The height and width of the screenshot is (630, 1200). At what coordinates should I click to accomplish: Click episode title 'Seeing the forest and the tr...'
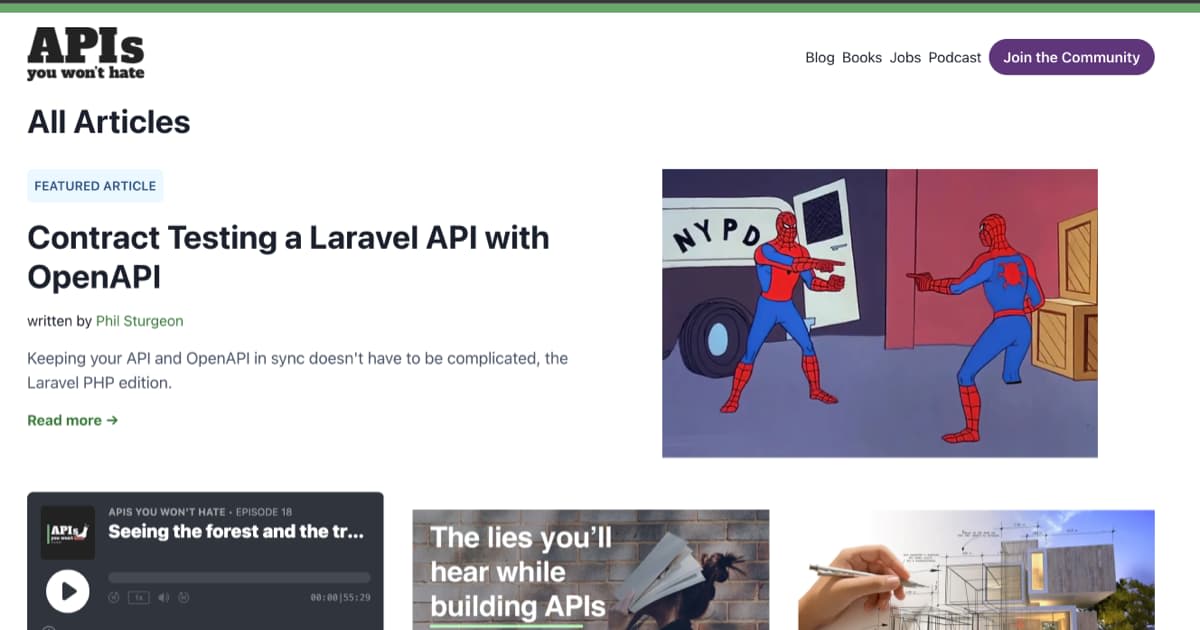tap(236, 532)
